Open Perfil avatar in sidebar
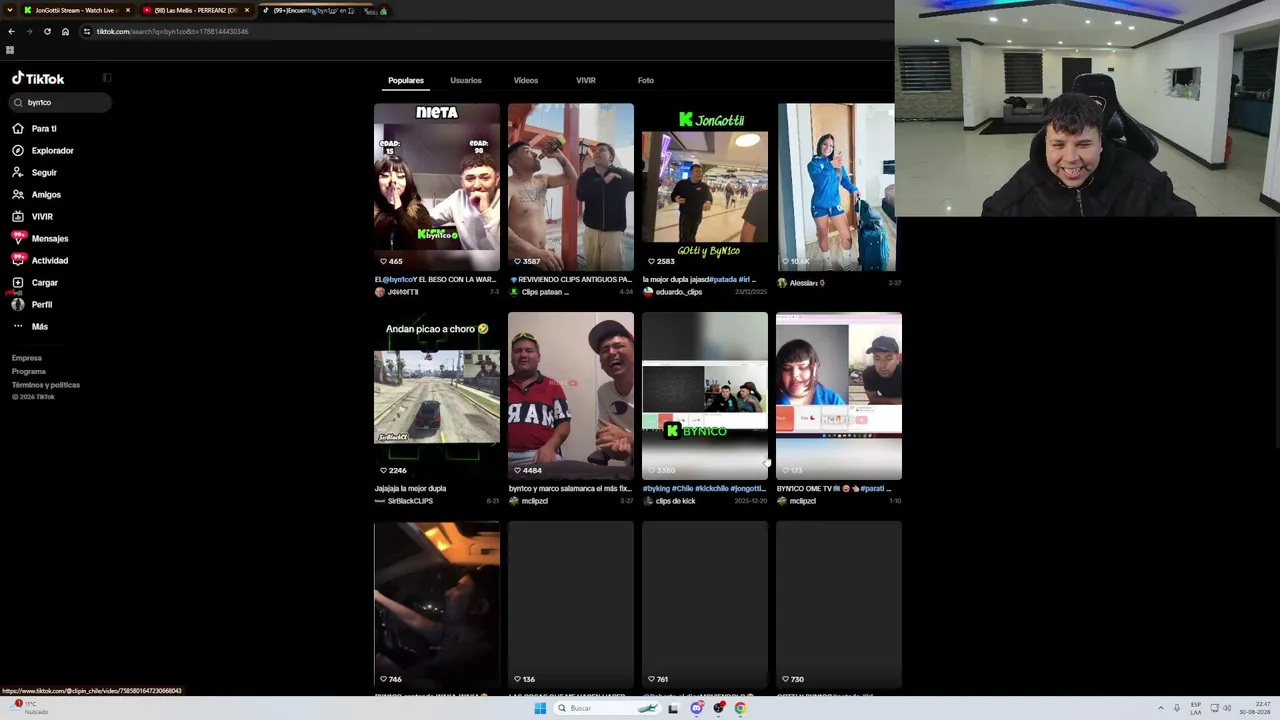 [x=18, y=305]
